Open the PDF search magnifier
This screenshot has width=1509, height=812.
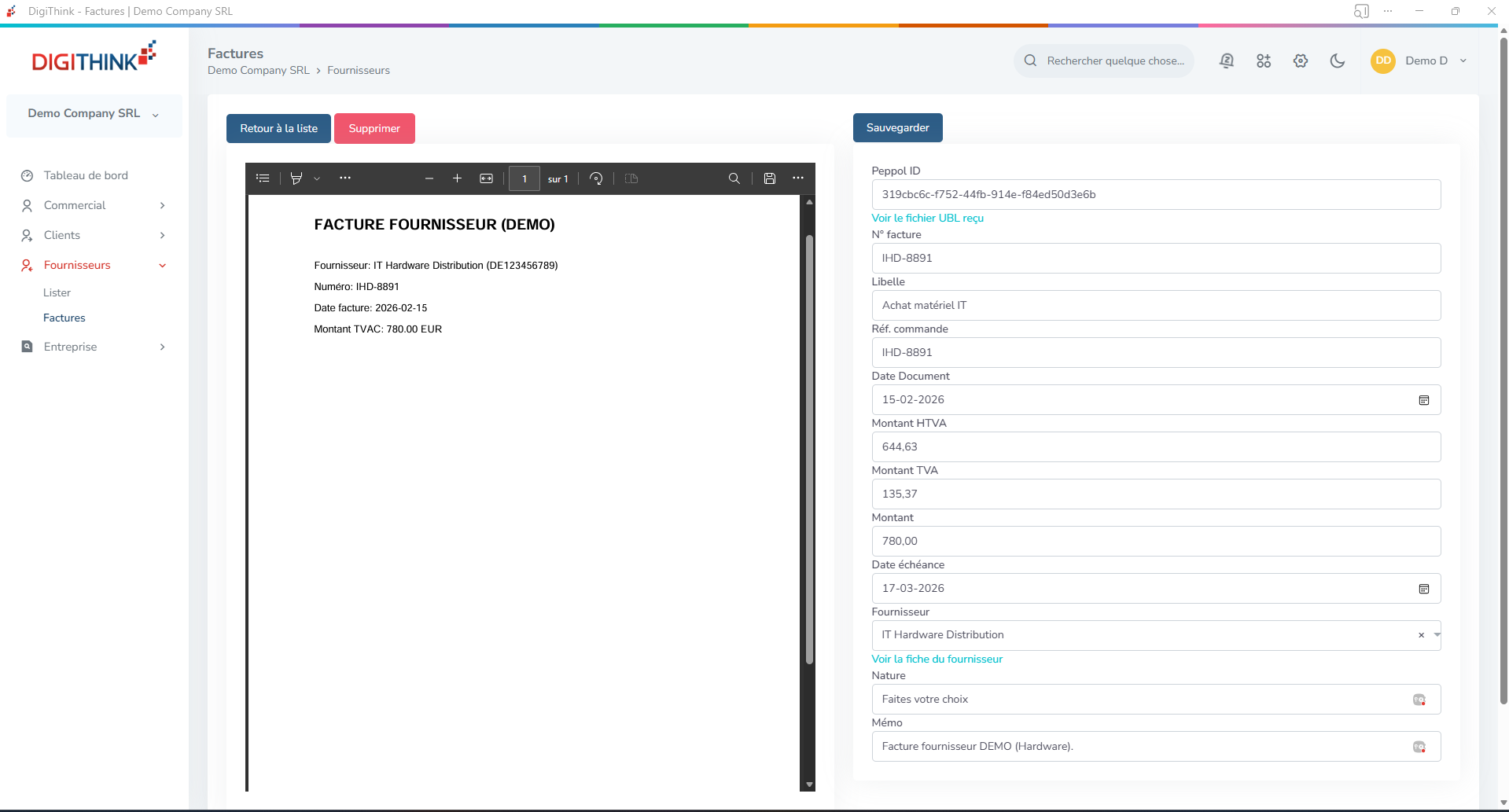pos(734,178)
